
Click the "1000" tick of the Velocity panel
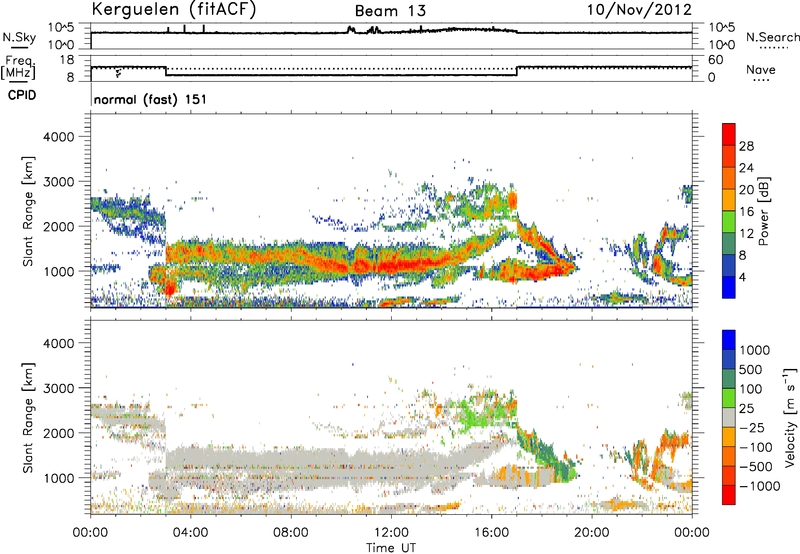(59, 478)
